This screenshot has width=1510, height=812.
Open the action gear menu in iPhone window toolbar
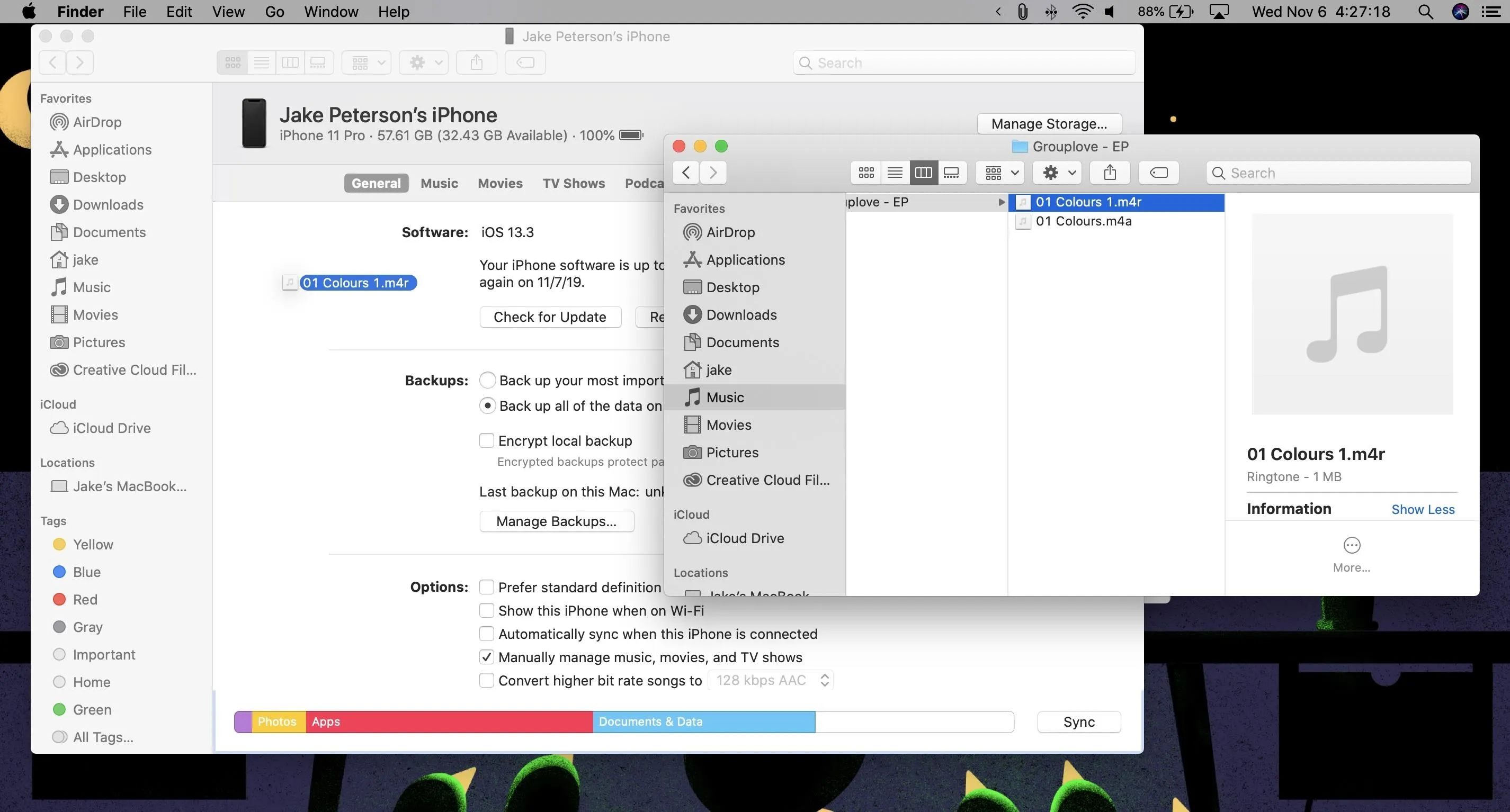click(x=424, y=62)
